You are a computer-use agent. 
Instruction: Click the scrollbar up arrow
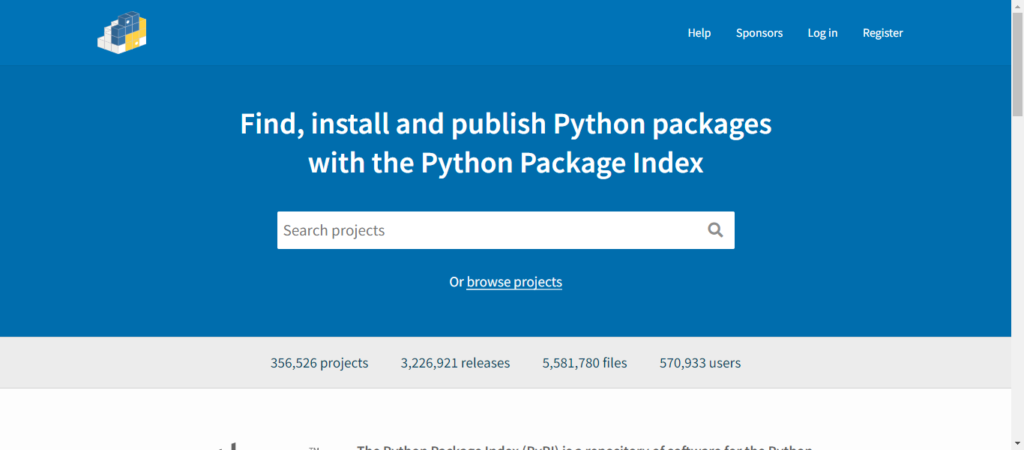coord(1018,5)
